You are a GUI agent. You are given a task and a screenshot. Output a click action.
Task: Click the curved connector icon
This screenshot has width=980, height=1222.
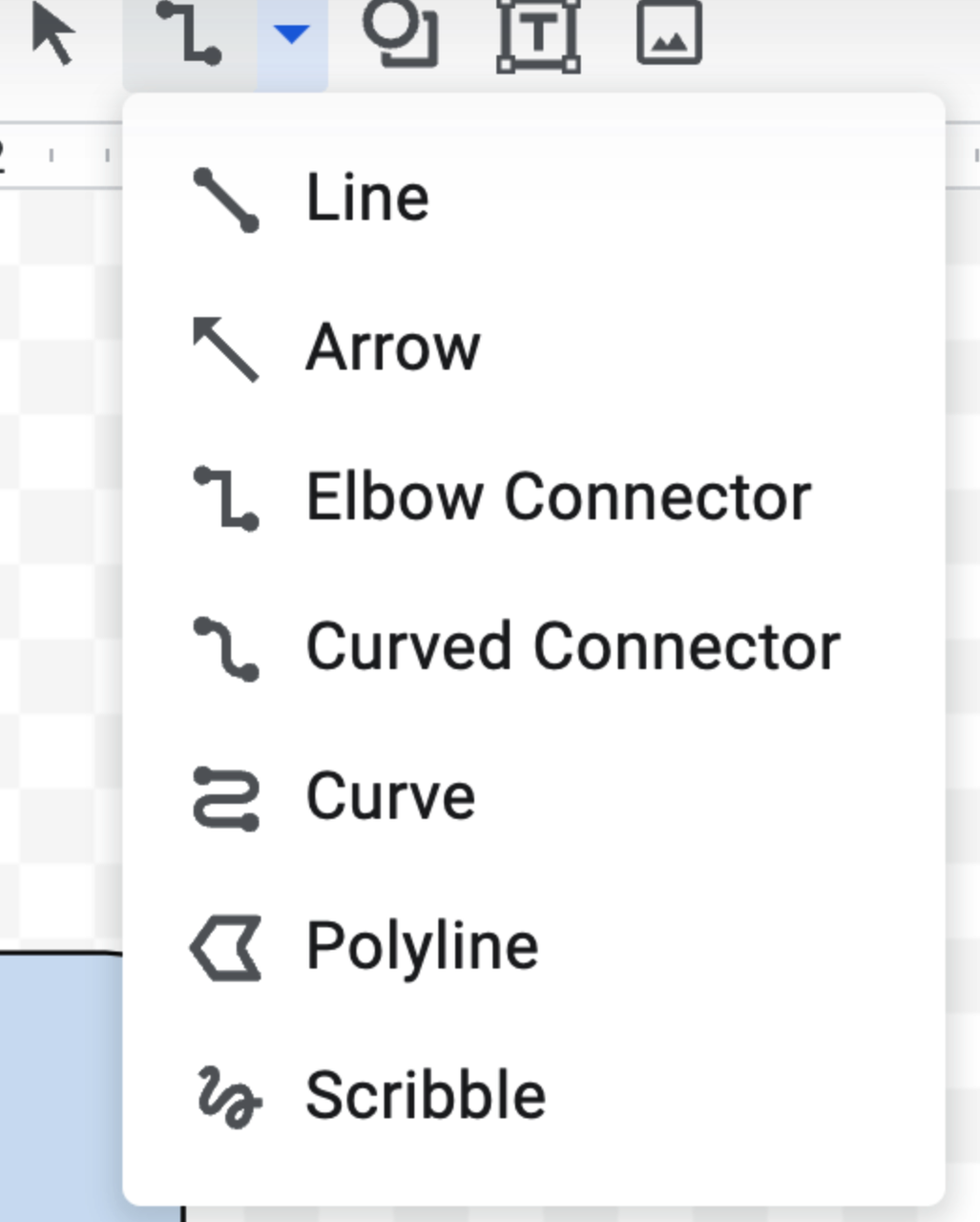226,649
